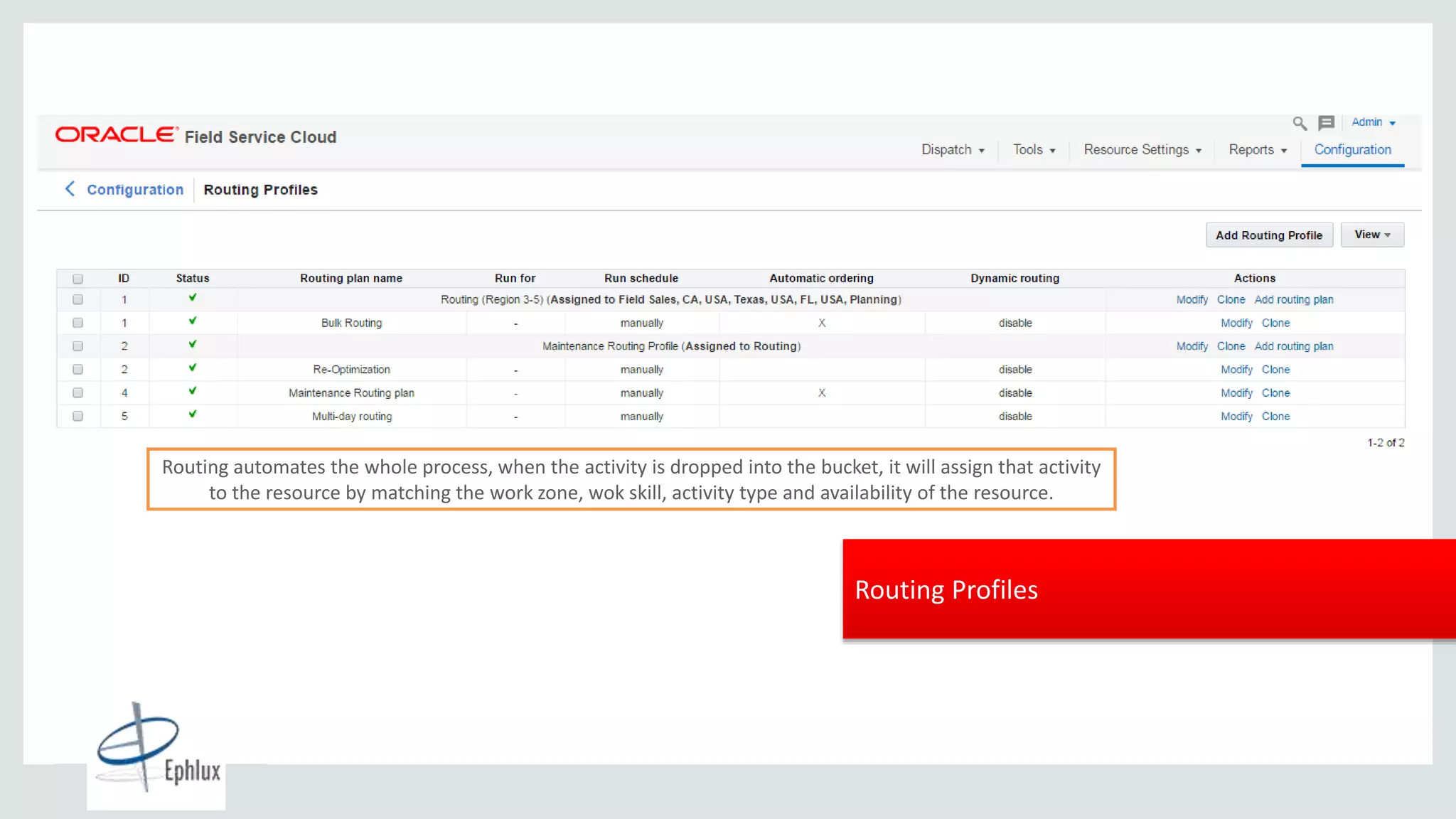Click the Dynamic routing column header
The image size is (1456, 819).
1015,279
